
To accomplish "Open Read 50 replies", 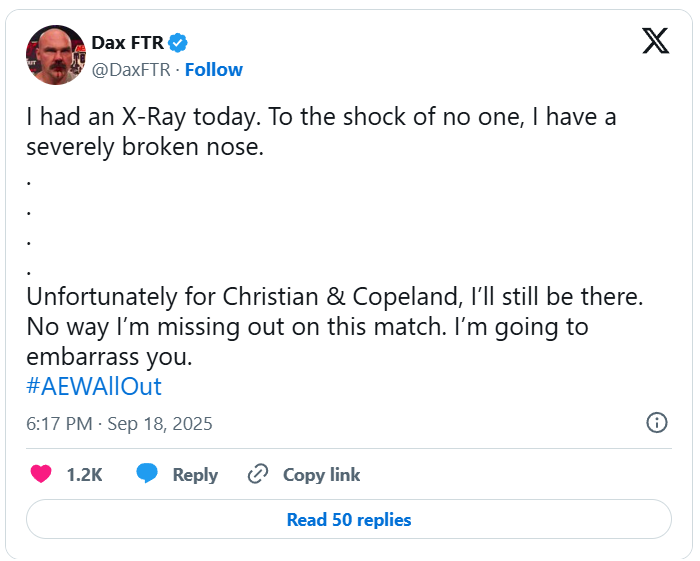I will coord(349,520).
